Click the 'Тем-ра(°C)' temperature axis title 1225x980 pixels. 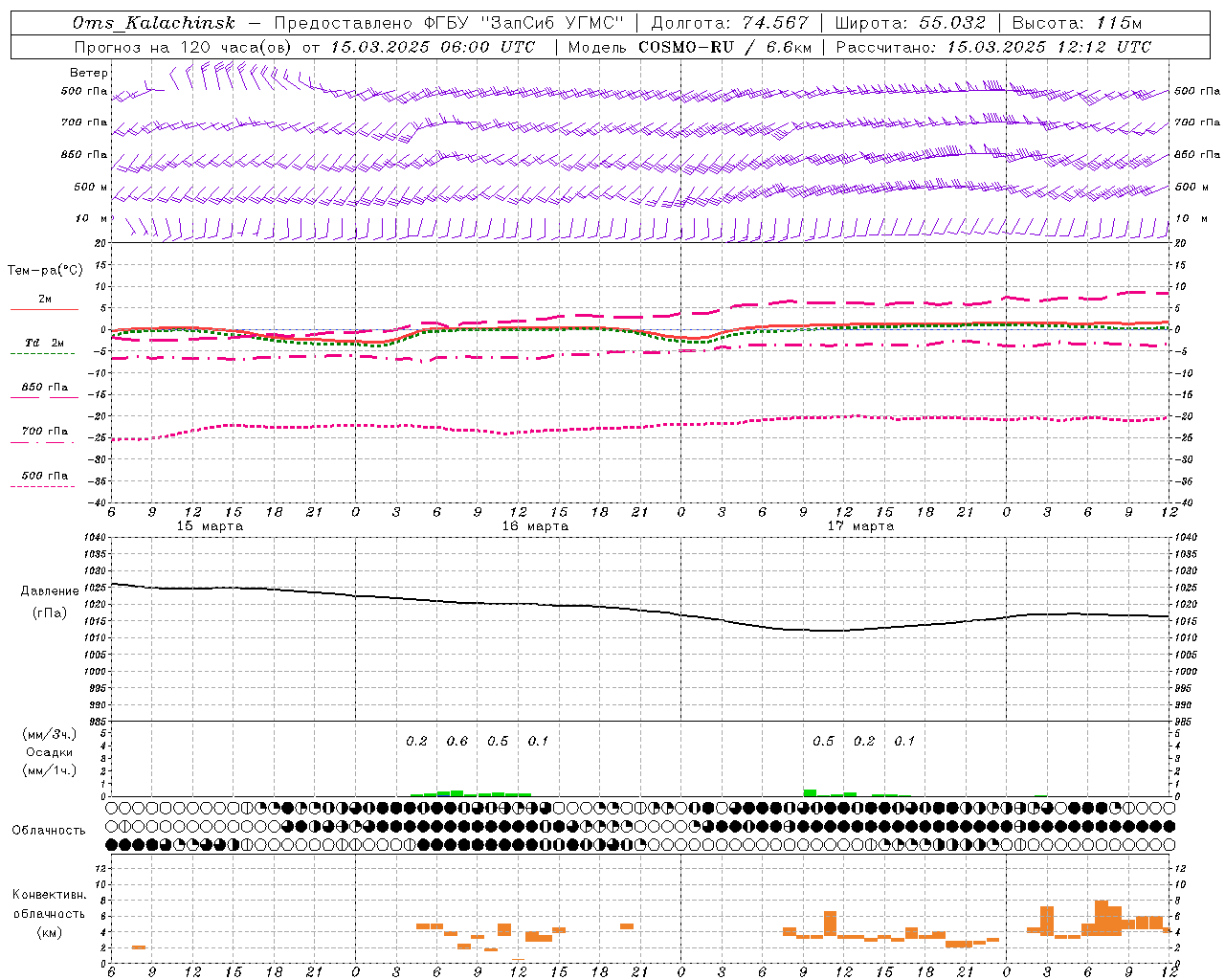coord(45,271)
